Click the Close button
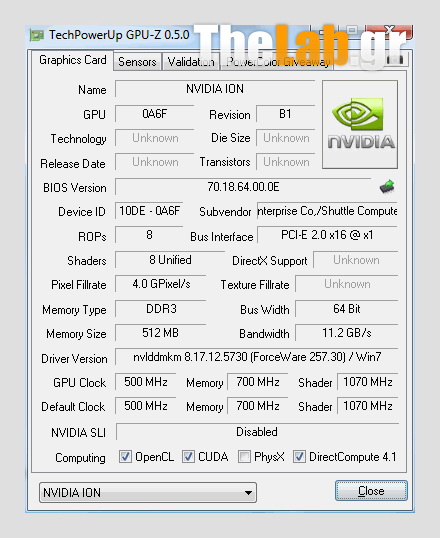Image resolution: width=440 pixels, height=538 pixels. coord(371,491)
